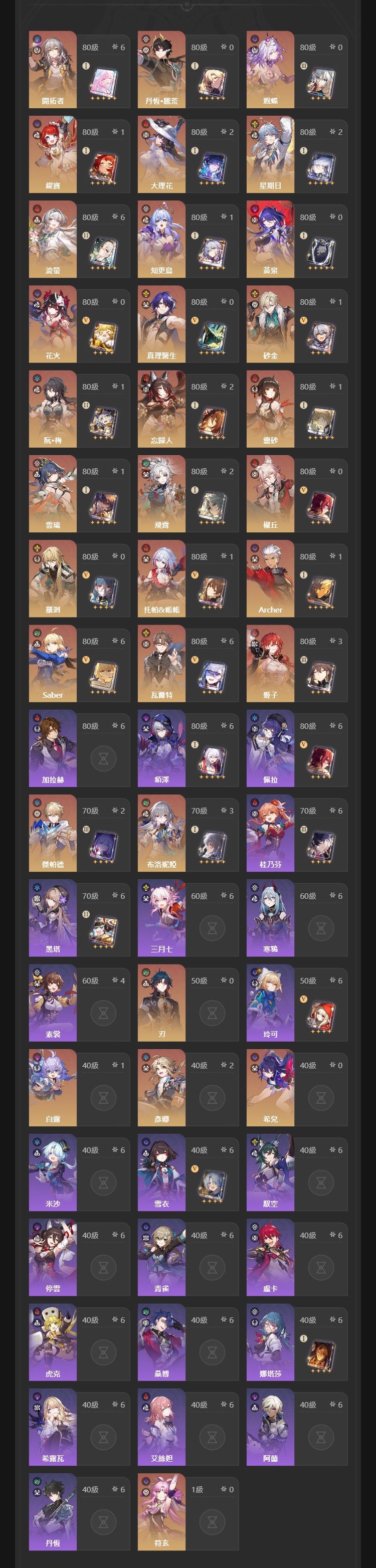Image resolution: width=376 pixels, height=1568 pixels.
Task: Select the 遐蝶 character portrait
Action: pos(270,69)
